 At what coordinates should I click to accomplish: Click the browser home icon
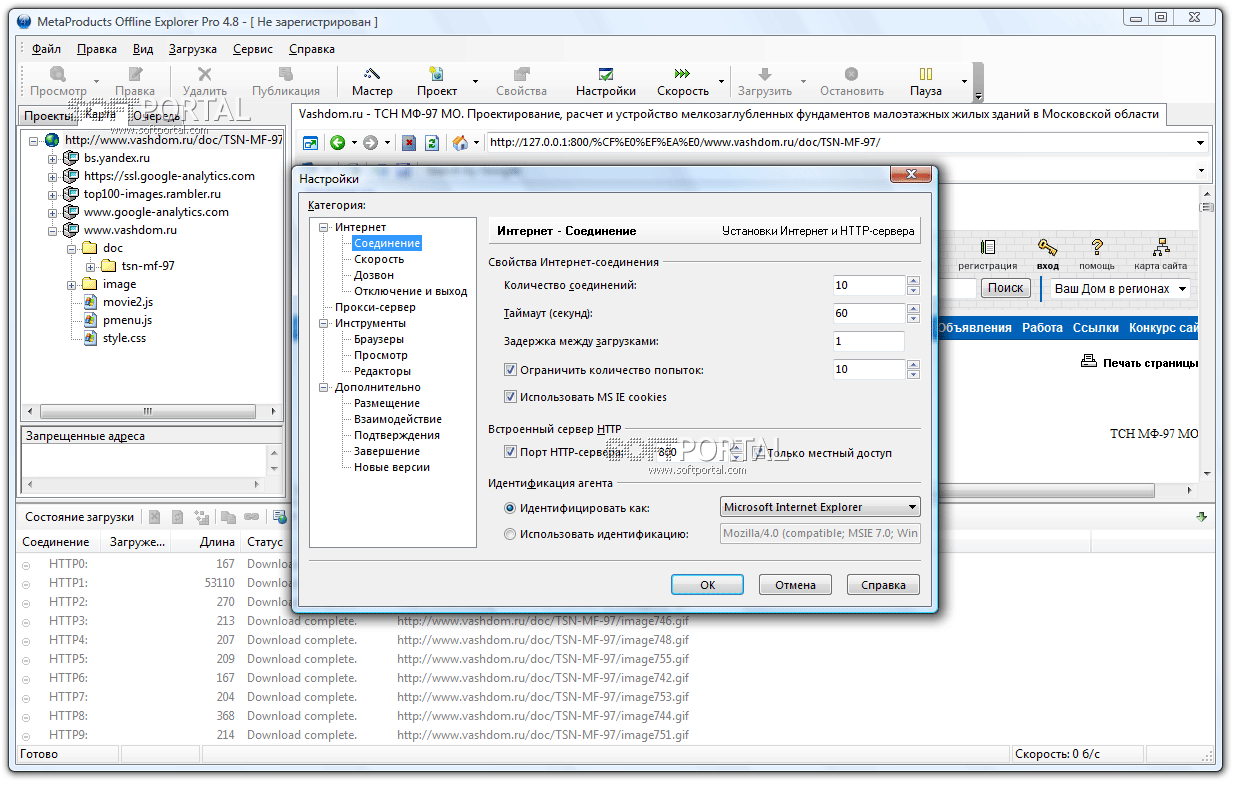click(x=460, y=143)
